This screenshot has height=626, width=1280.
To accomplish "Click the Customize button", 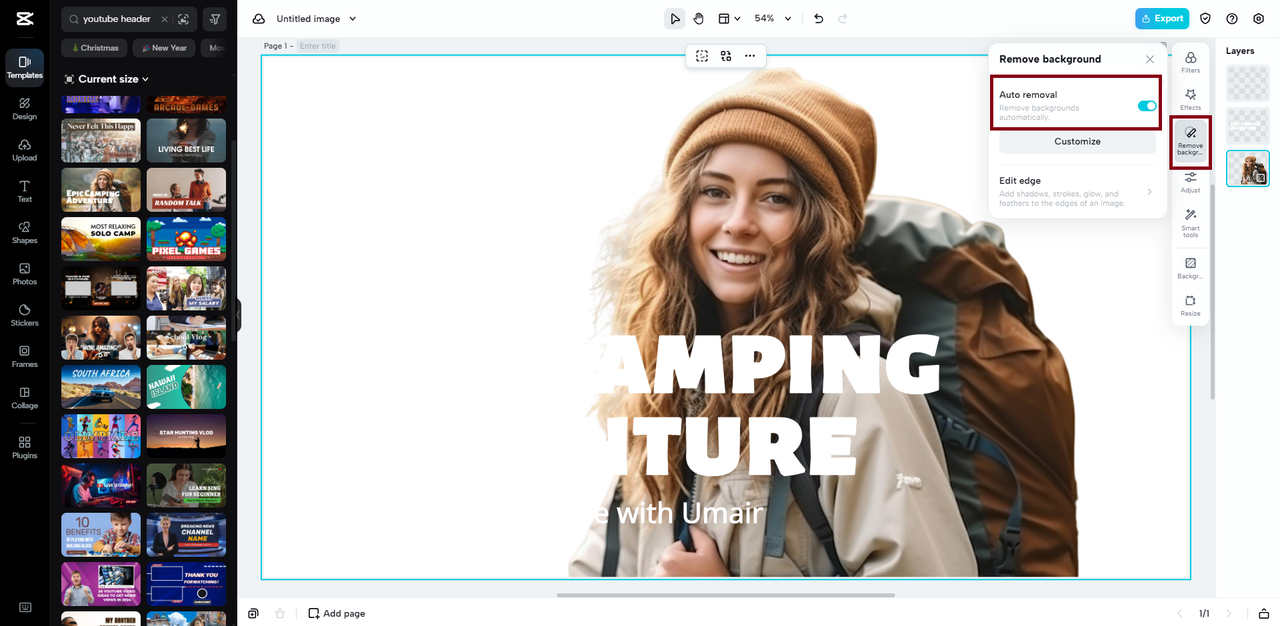I will [1077, 142].
